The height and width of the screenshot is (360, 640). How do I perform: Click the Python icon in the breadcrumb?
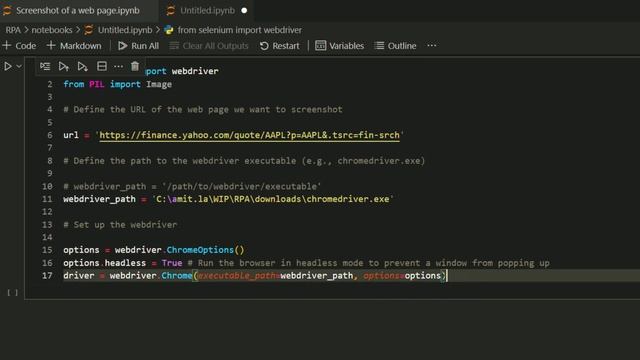pos(169,30)
